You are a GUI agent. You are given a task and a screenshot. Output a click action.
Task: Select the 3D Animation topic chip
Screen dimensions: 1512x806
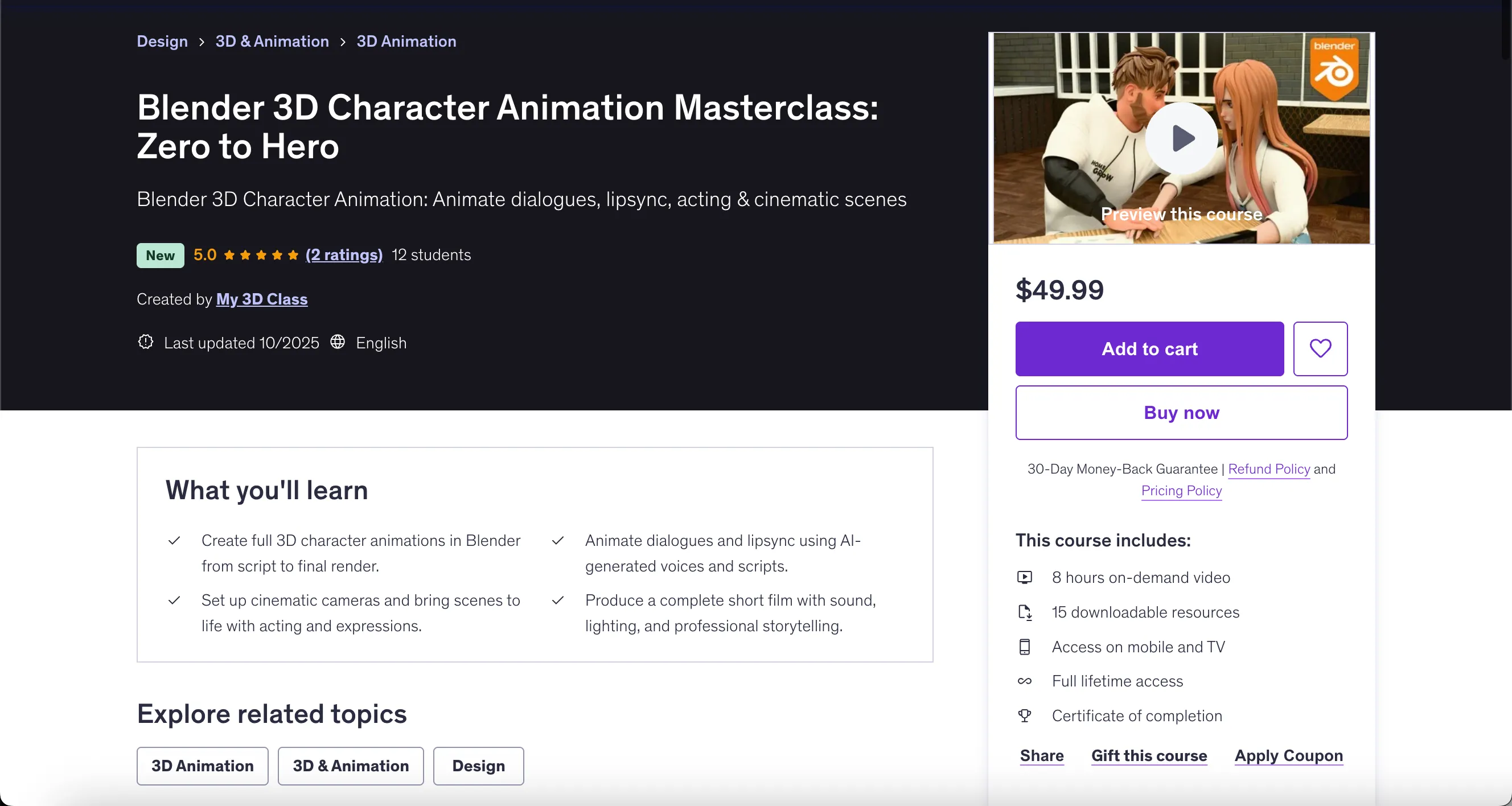coord(203,766)
